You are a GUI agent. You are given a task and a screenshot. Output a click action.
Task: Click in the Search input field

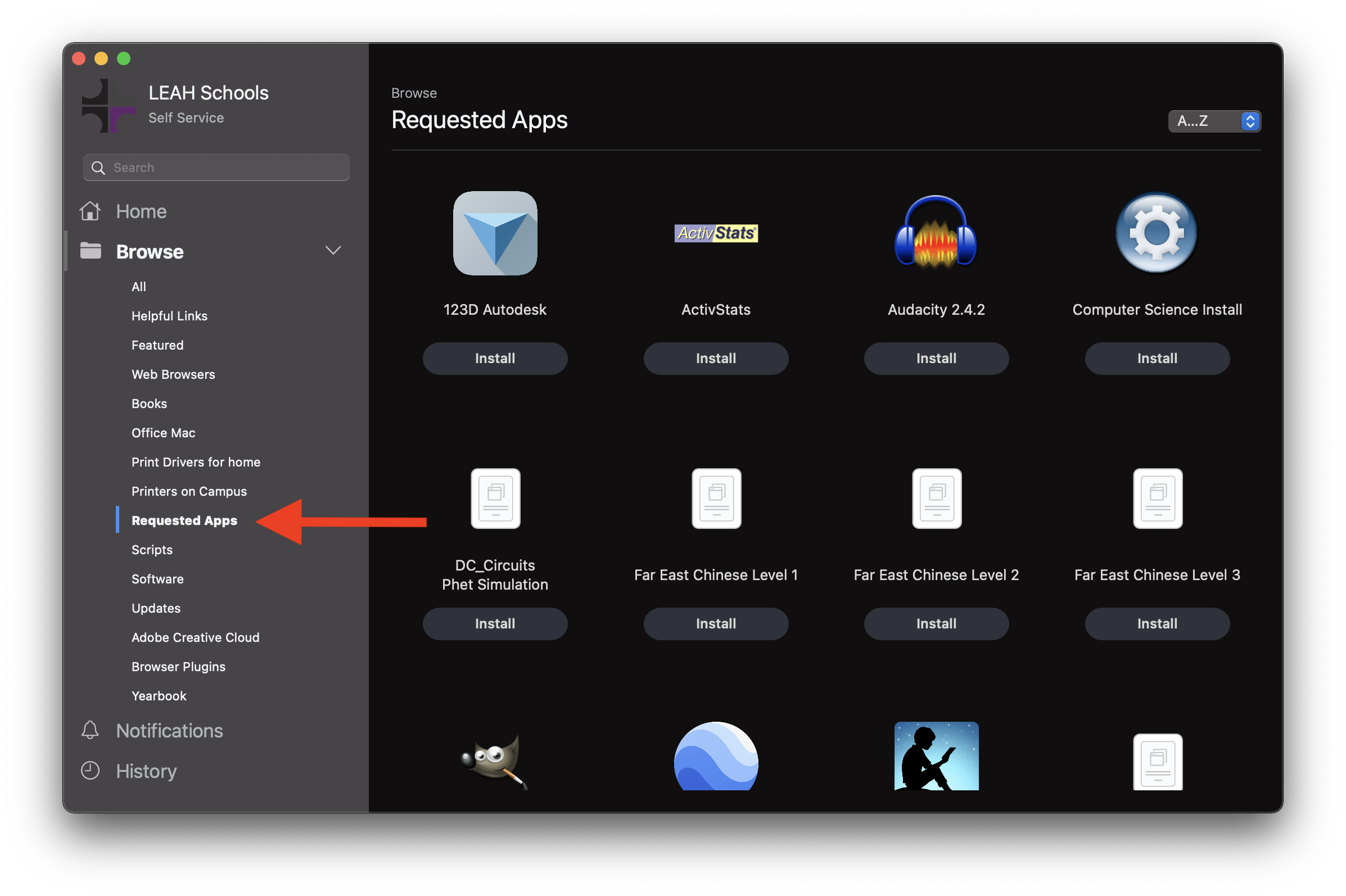(x=216, y=168)
